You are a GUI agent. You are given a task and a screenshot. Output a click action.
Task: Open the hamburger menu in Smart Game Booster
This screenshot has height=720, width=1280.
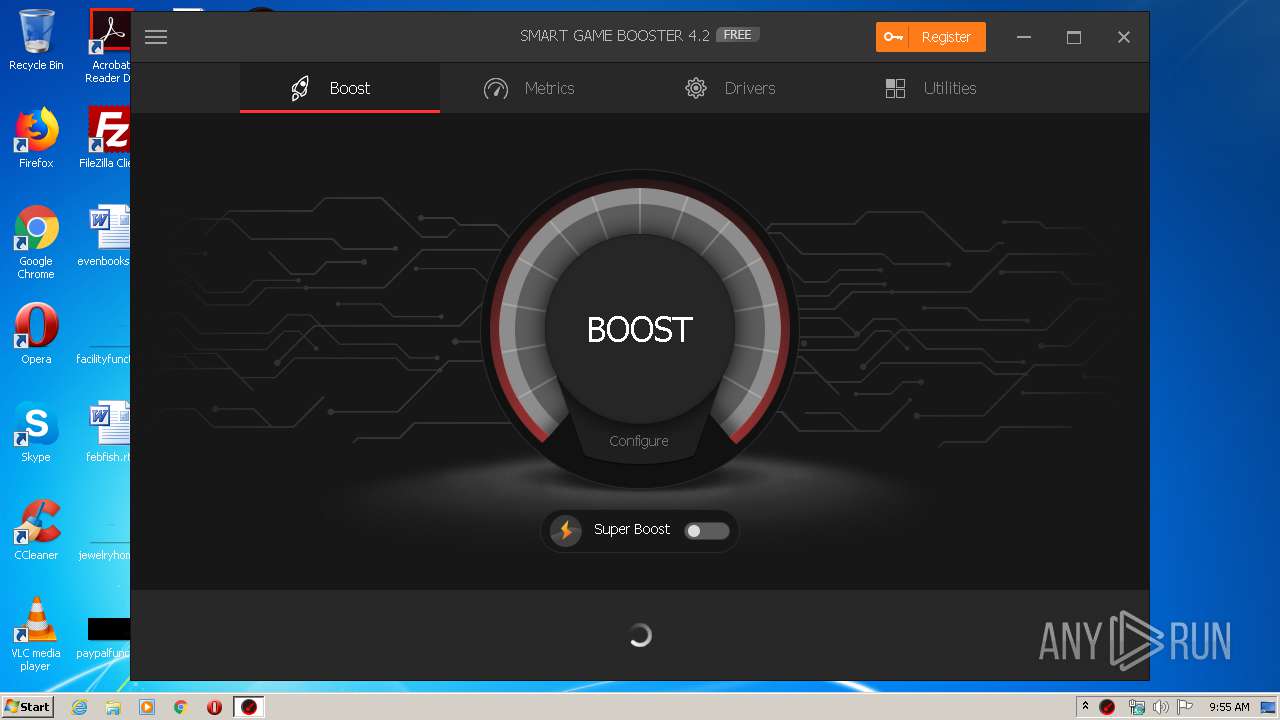[155, 37]
